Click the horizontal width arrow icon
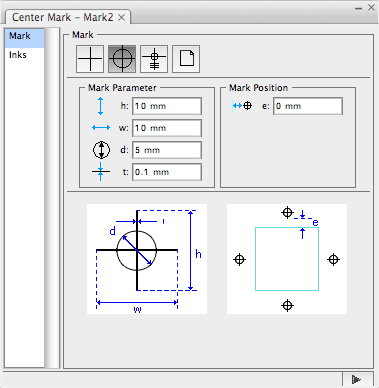 point(101,128)
